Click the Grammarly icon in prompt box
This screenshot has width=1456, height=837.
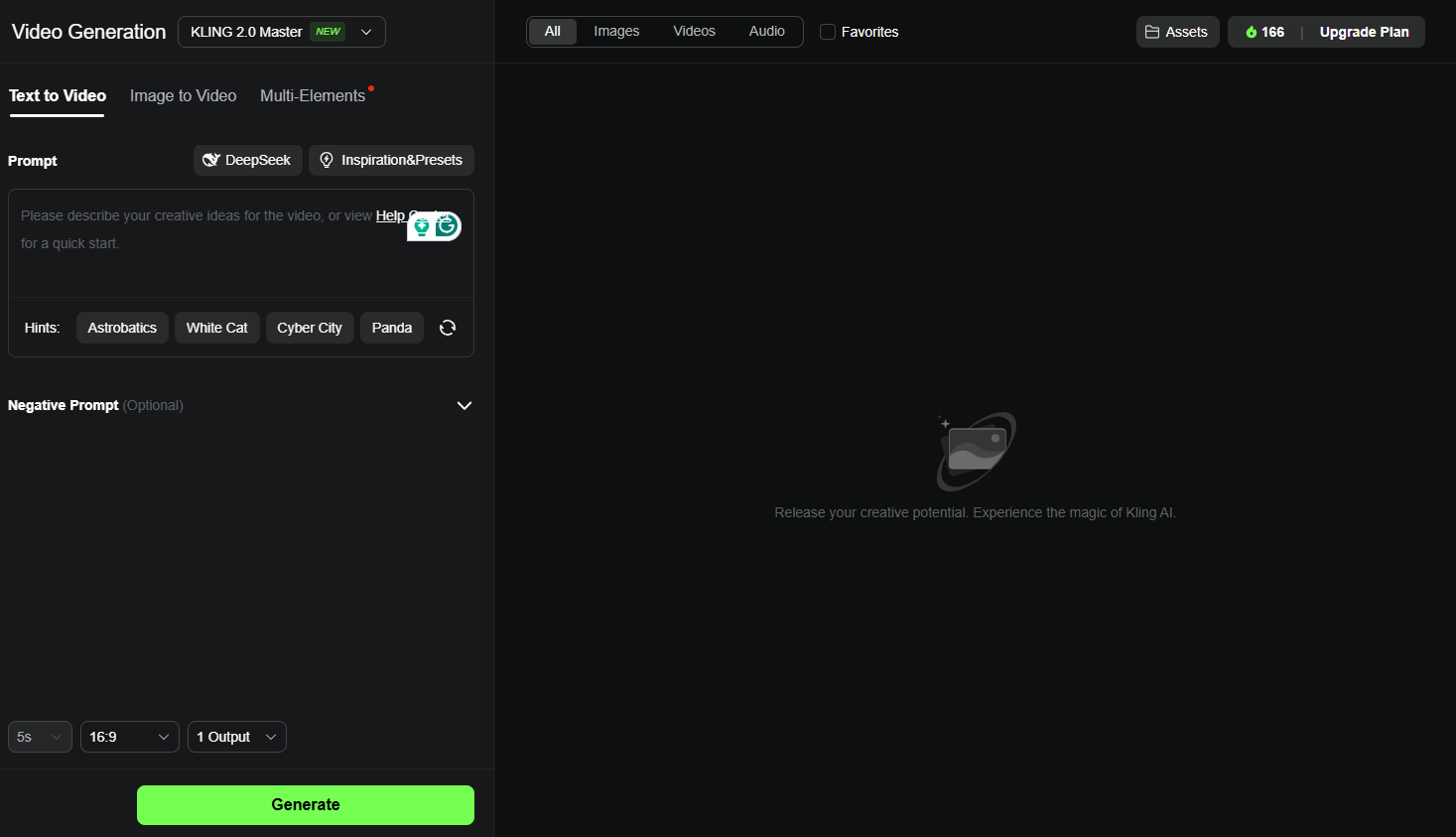point(448,226)
